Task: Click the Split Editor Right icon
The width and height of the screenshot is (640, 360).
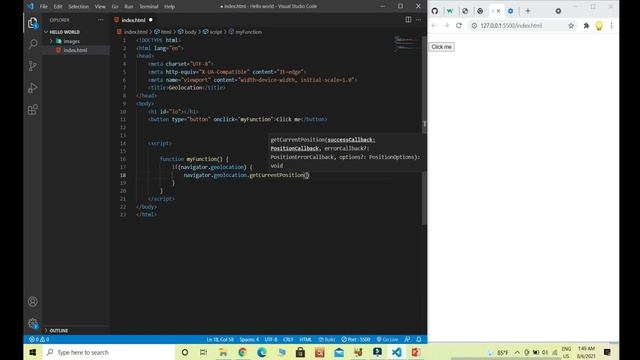Action: point(408,20)
